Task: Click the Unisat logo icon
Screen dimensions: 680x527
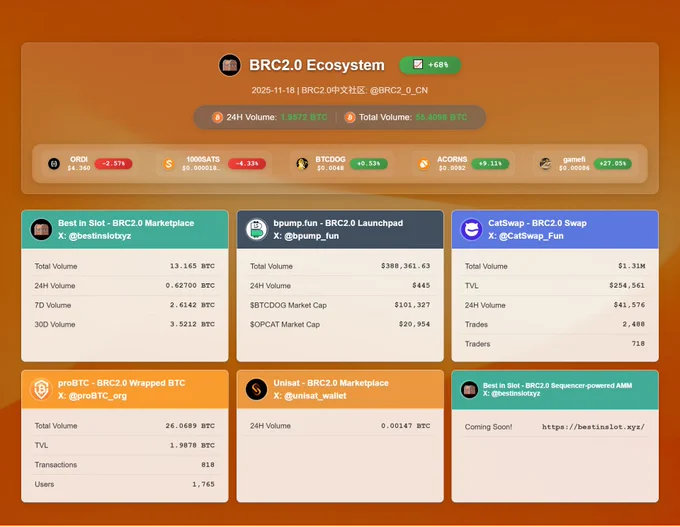Action: click(x=256, y=389)
